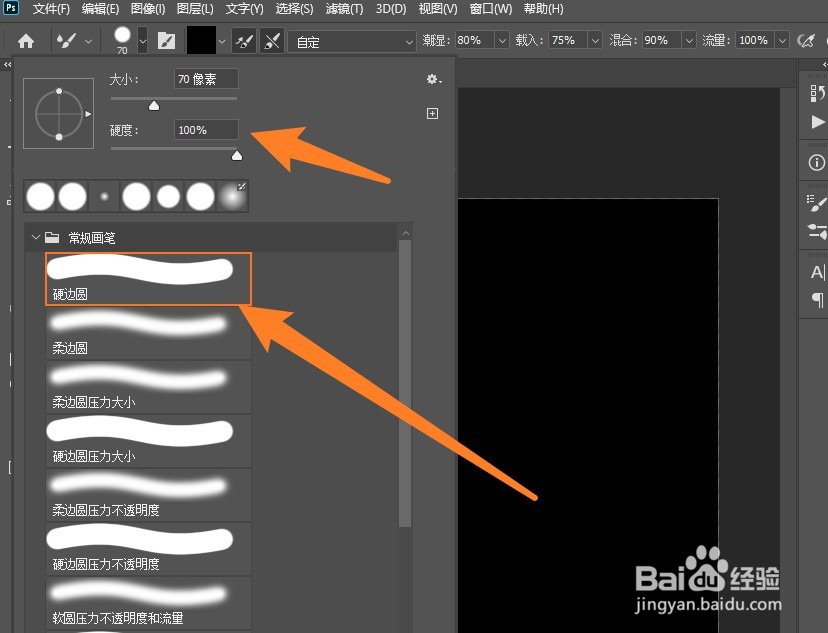Viewport: 828px width, 633px height.
Task: Open the 编辑(E) menu
Action: [x=100, y=9]
